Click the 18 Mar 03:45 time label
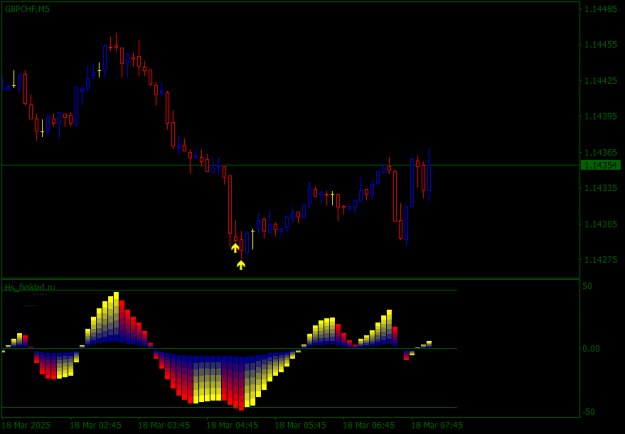 164,425
